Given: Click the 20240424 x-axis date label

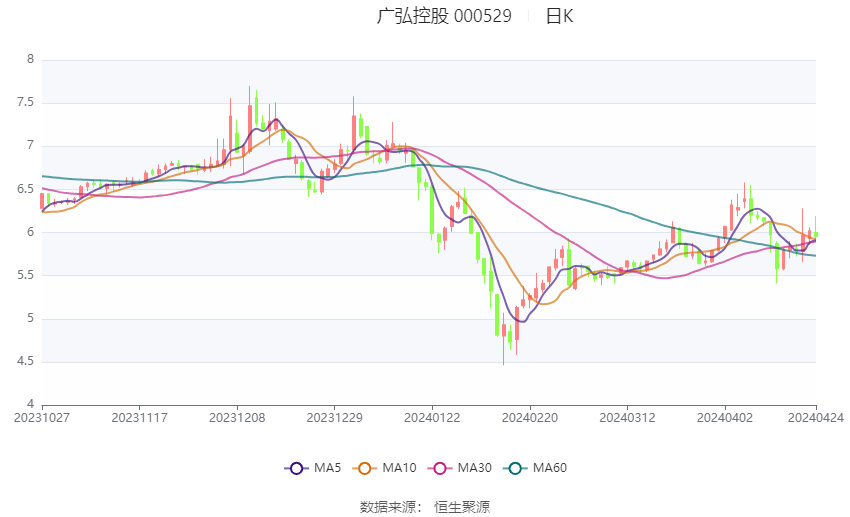Looking at the screenshot, I should tap(816, 418).
